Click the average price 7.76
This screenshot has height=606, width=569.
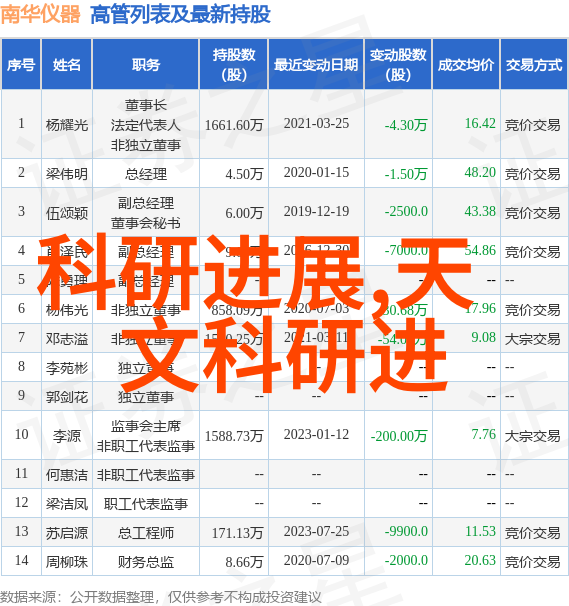[483, 434]
